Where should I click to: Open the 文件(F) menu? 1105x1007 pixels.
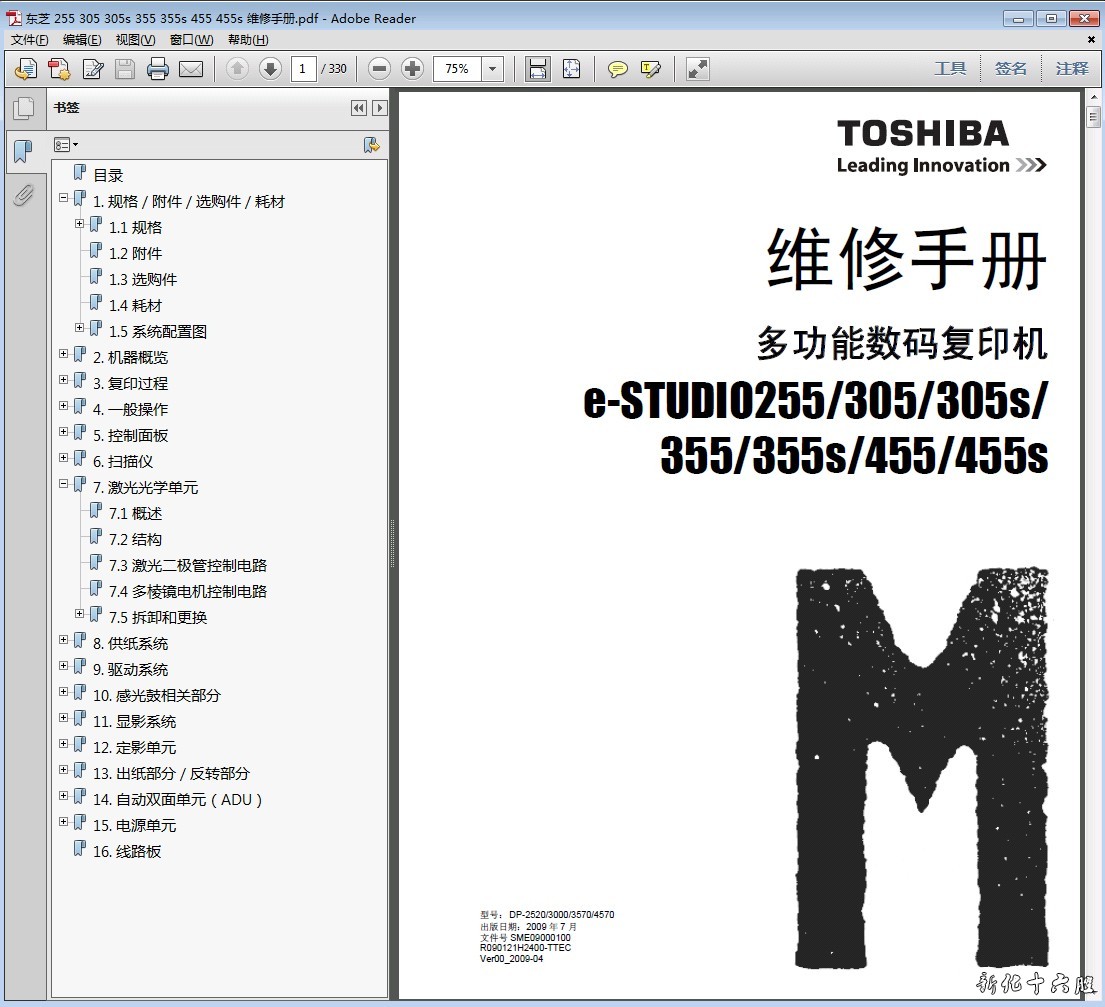coord(30,40)
